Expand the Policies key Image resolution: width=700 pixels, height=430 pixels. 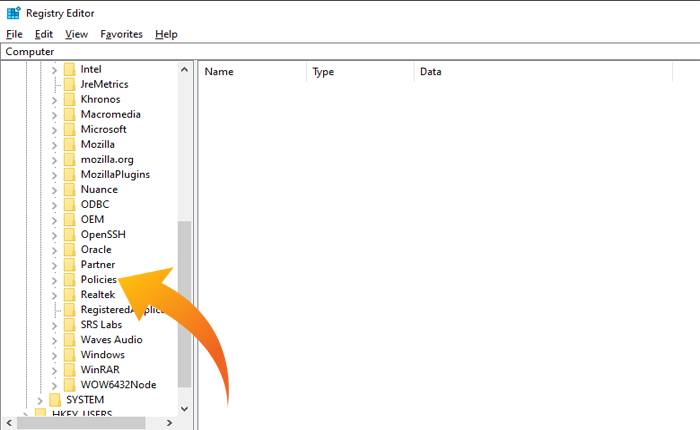point(54,280)
